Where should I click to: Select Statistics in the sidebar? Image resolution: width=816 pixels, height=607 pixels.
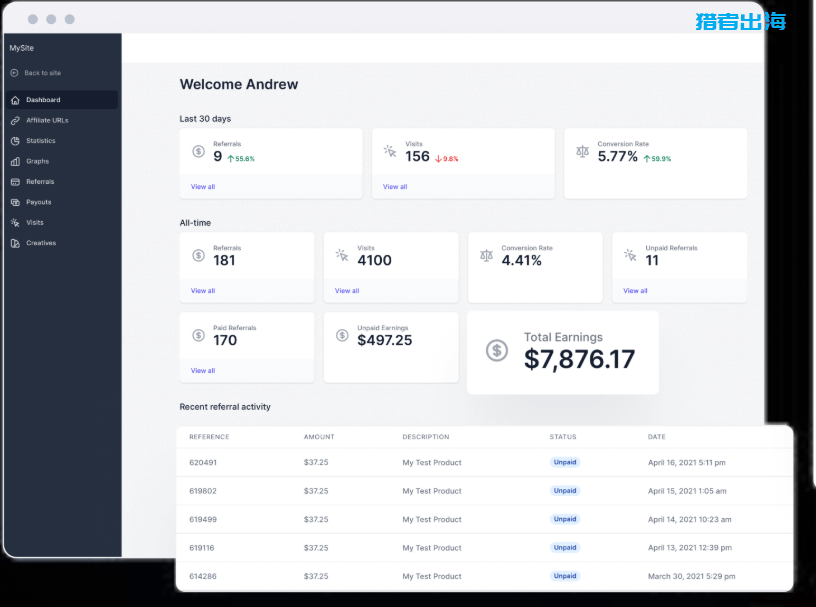41,141
